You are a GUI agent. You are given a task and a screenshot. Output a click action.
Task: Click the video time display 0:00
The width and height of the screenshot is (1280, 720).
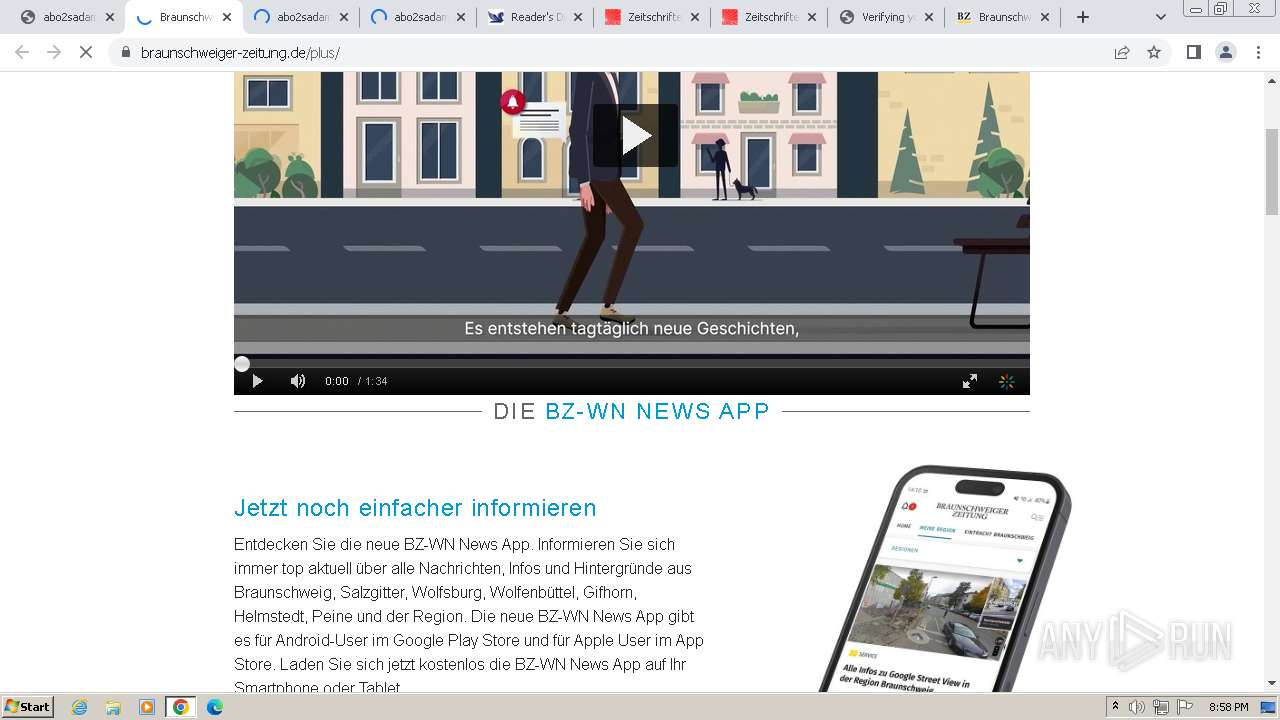coord(337,381)
